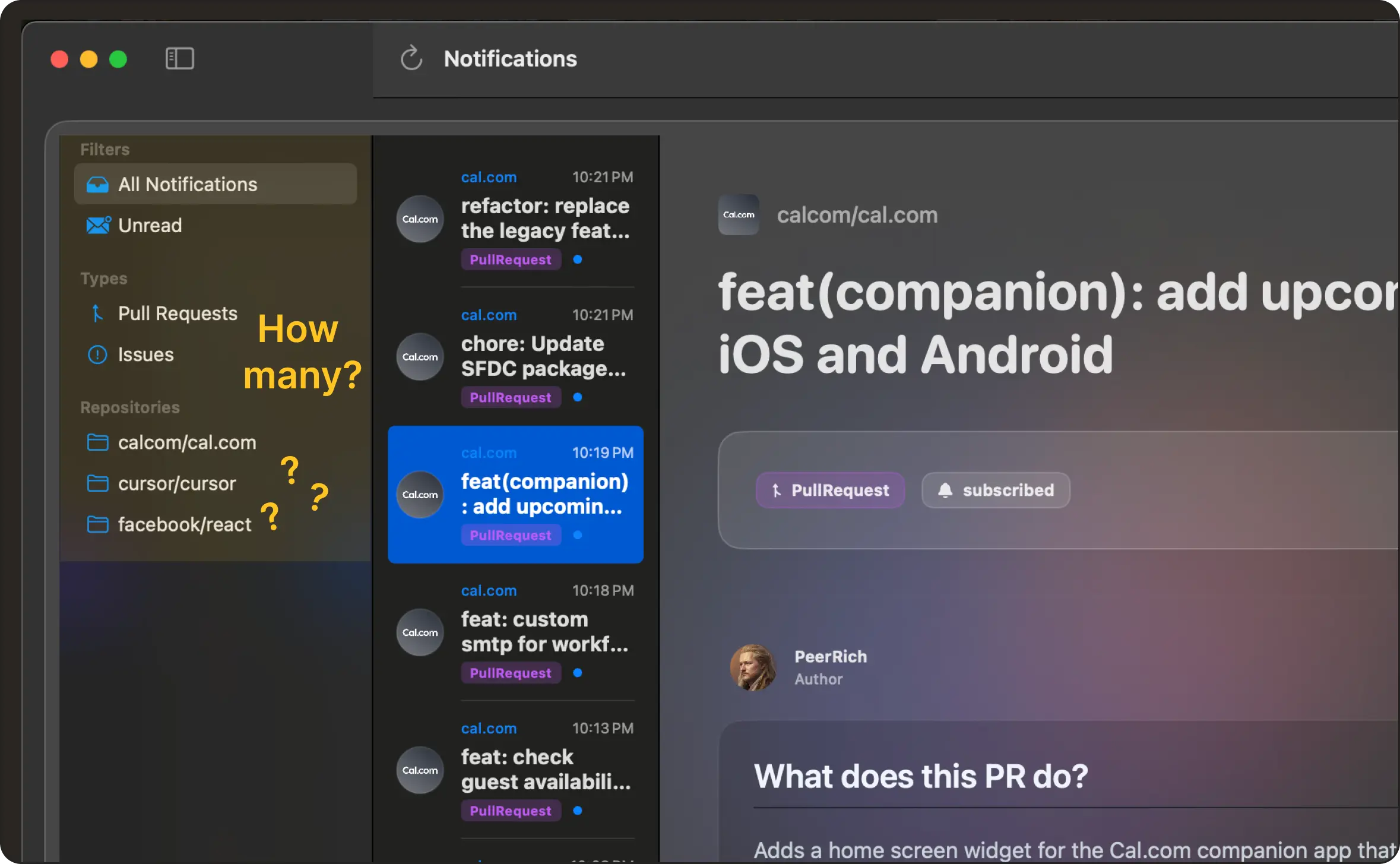Click the PullRequest badge in detail pane

point(830,490)
